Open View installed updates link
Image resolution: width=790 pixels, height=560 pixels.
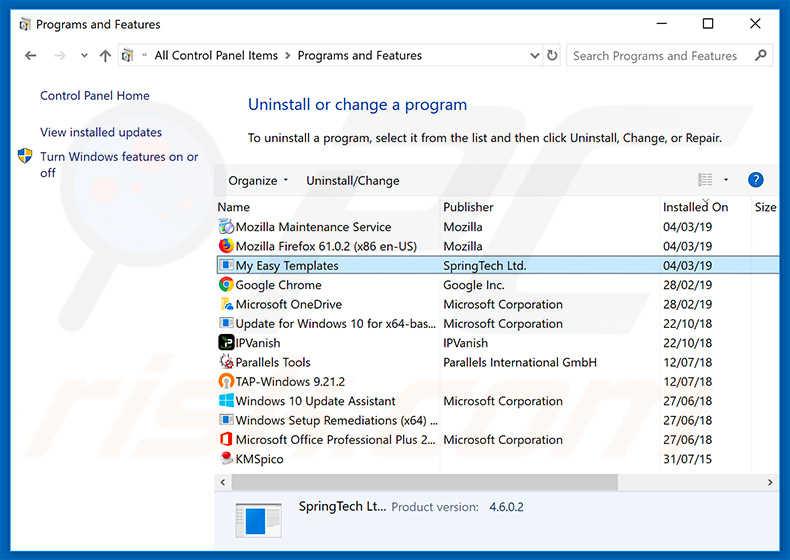click(x=101, y=132)
